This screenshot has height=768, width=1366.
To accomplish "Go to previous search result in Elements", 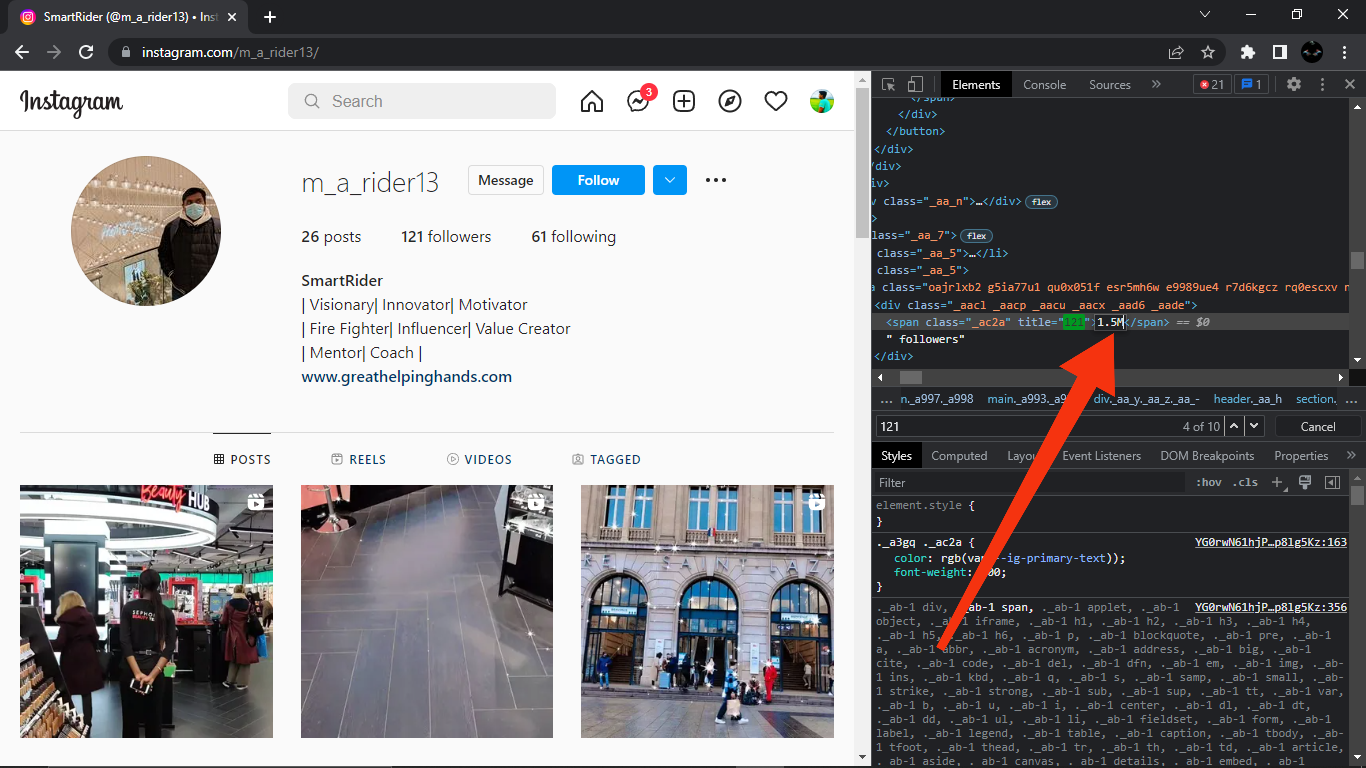I will (x=1234, y=426).
